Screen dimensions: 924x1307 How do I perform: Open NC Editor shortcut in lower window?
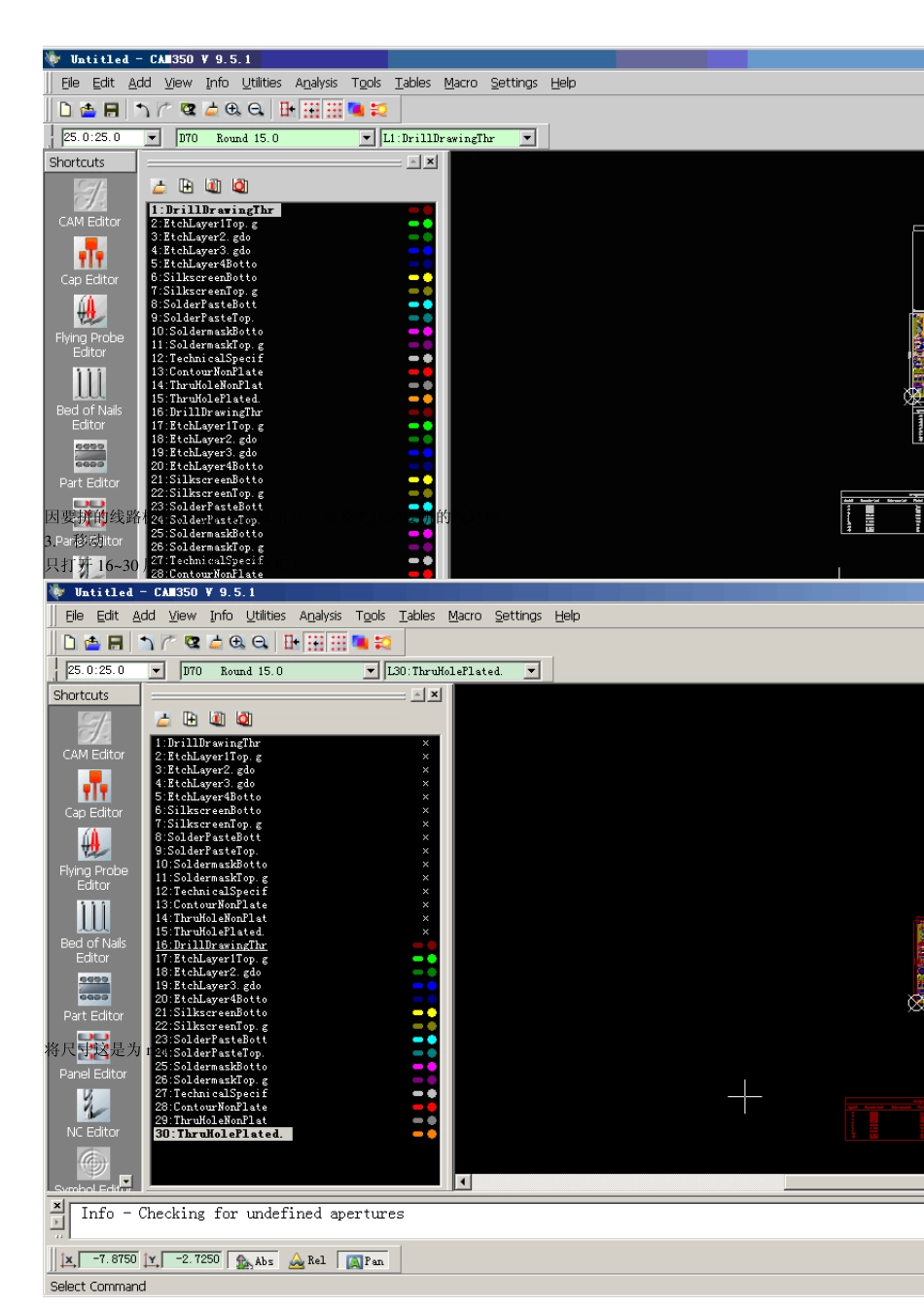pos(93,1113)
